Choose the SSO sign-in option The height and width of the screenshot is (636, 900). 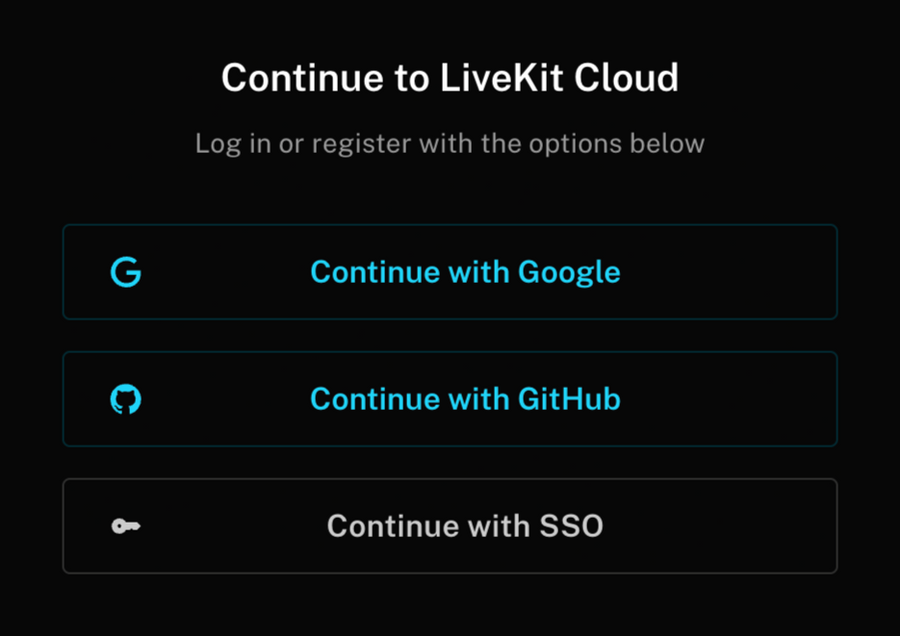(x=450, y=526)
